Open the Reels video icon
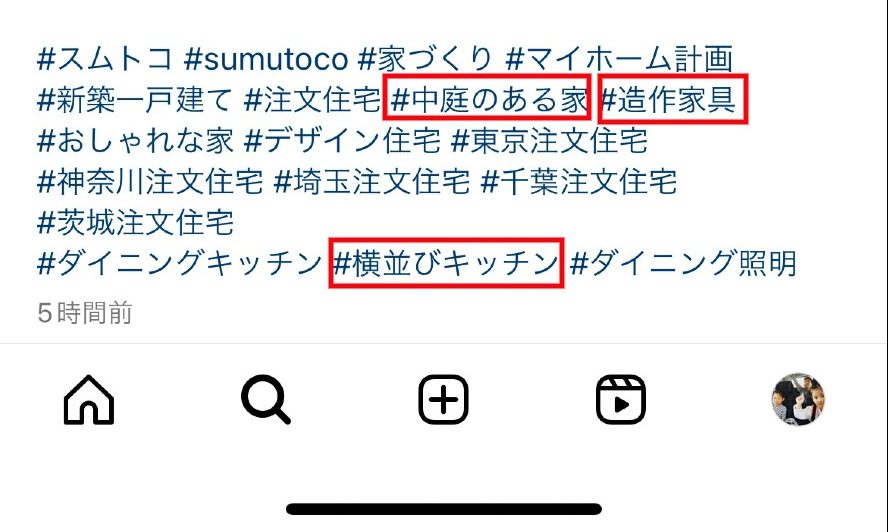 (x=621, y=399)
